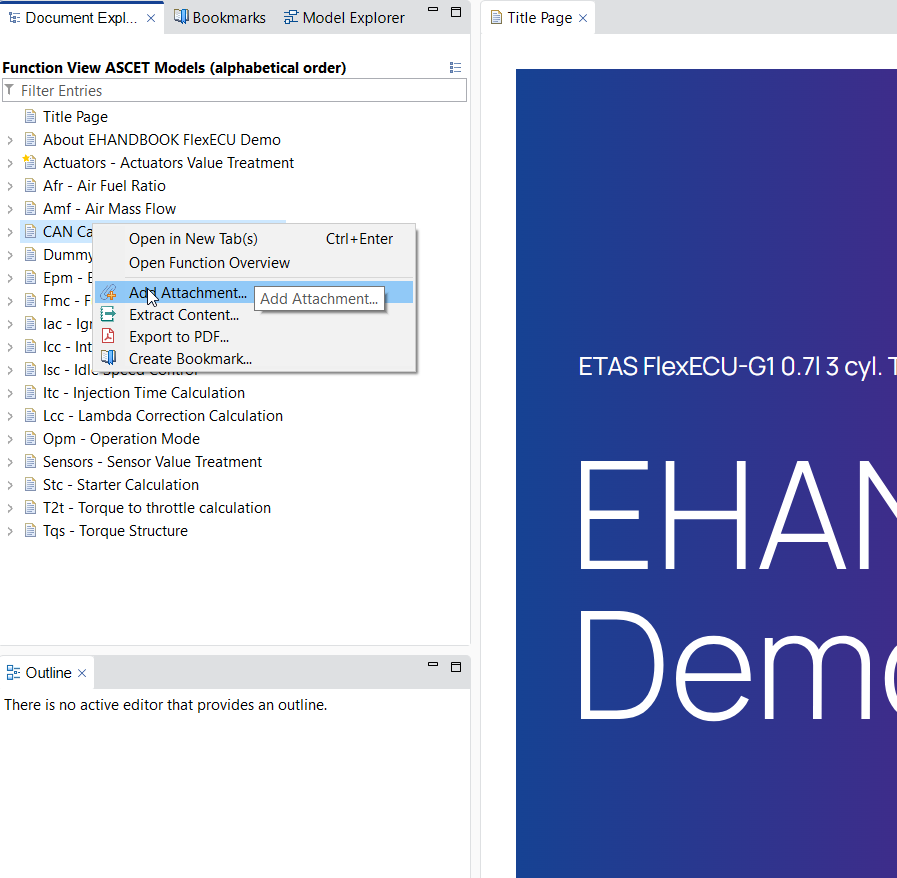Click the Outline panel icon
Screen dimensions: 897x878
(x=12, y=672)
